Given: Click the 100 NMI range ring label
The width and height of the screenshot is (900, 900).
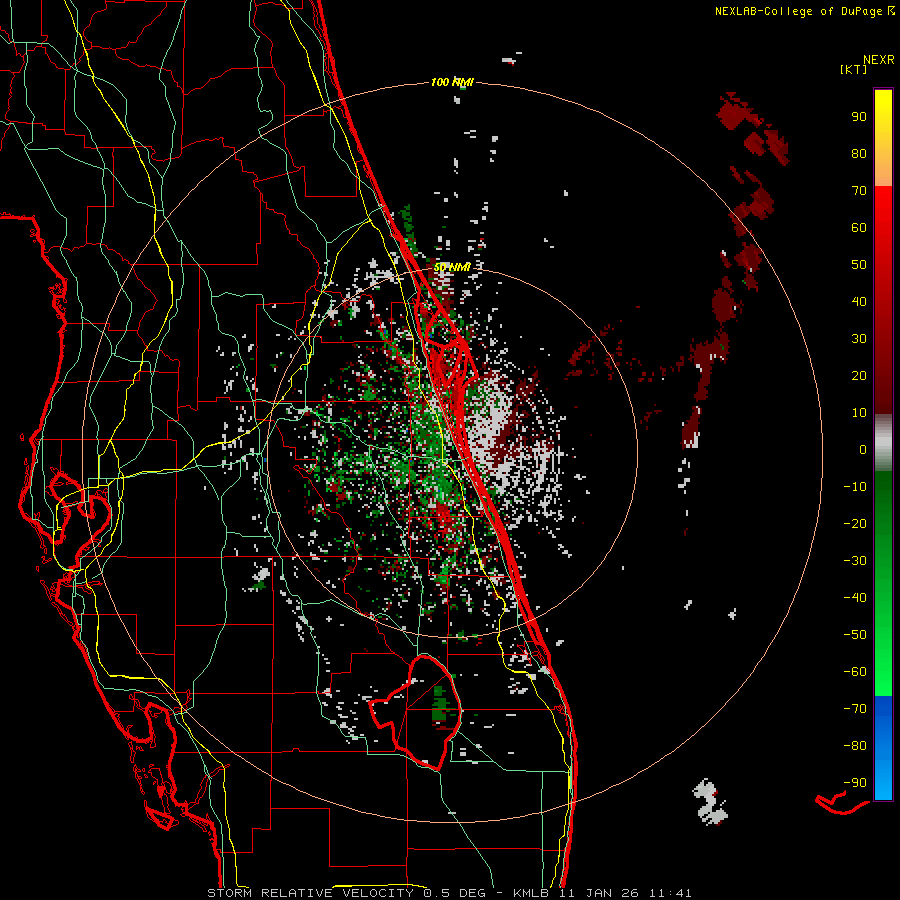Looking at the screenshot, I should [452, 82].
